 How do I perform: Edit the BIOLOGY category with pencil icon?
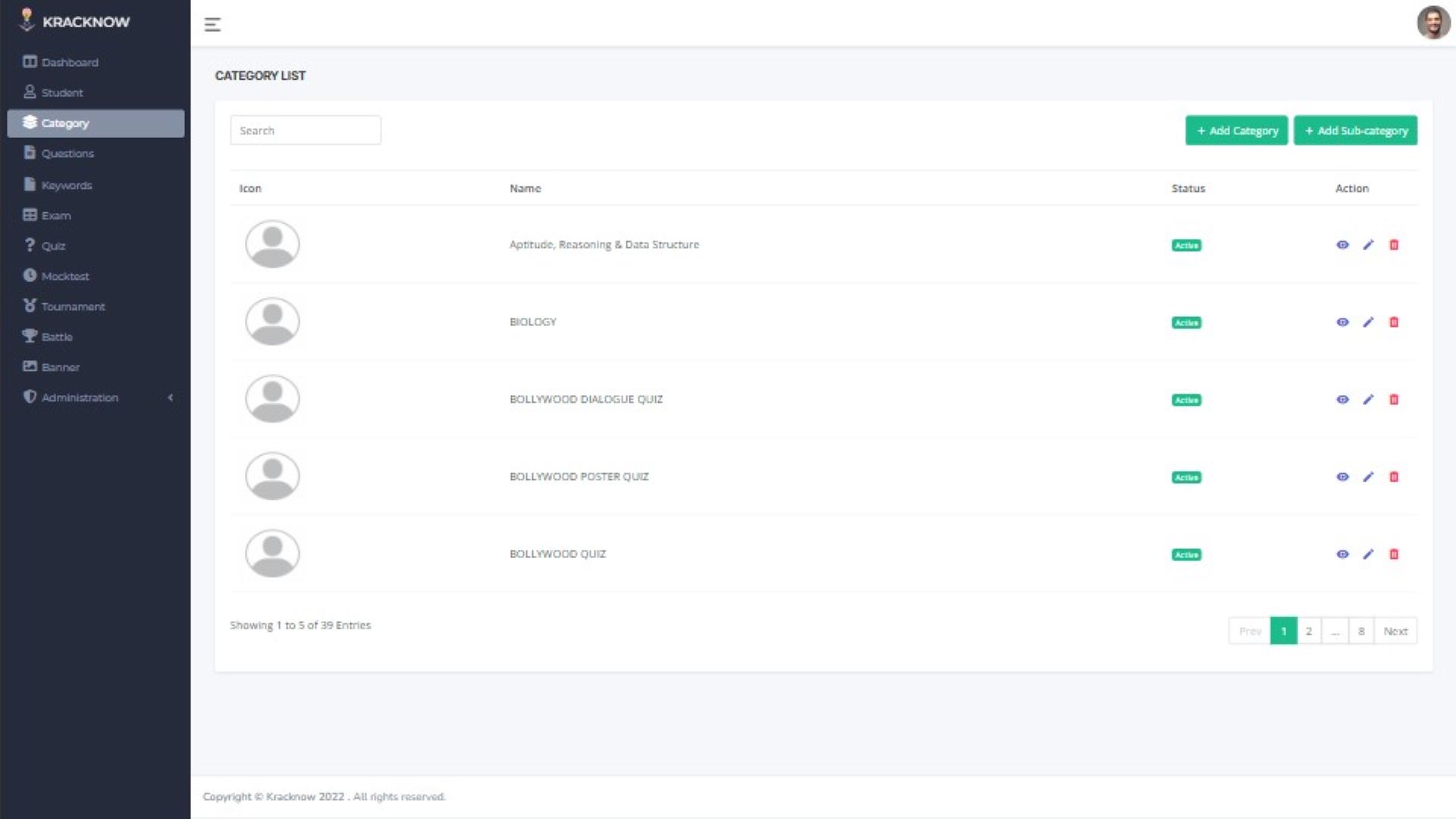pos(1368,322)
